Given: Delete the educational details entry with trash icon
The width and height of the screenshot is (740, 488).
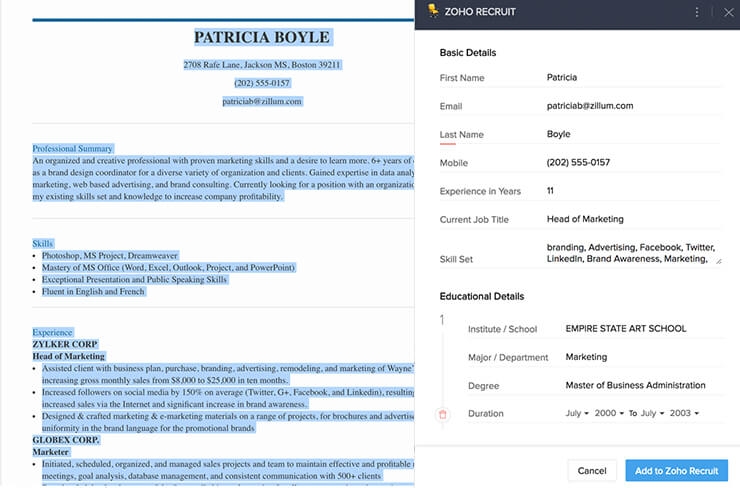Looking at the screenshot, I should [443, 414].
